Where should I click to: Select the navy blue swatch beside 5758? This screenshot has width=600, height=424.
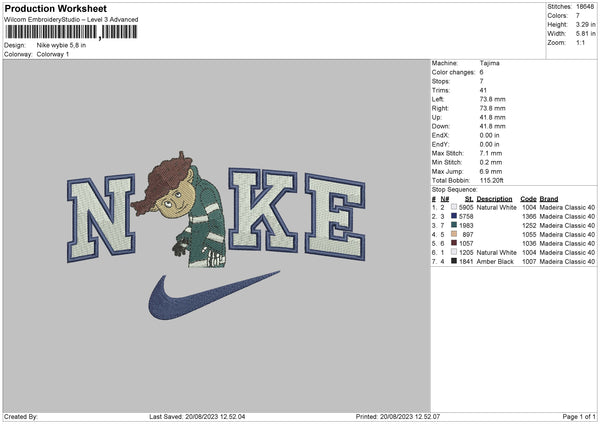click(454, 216)
